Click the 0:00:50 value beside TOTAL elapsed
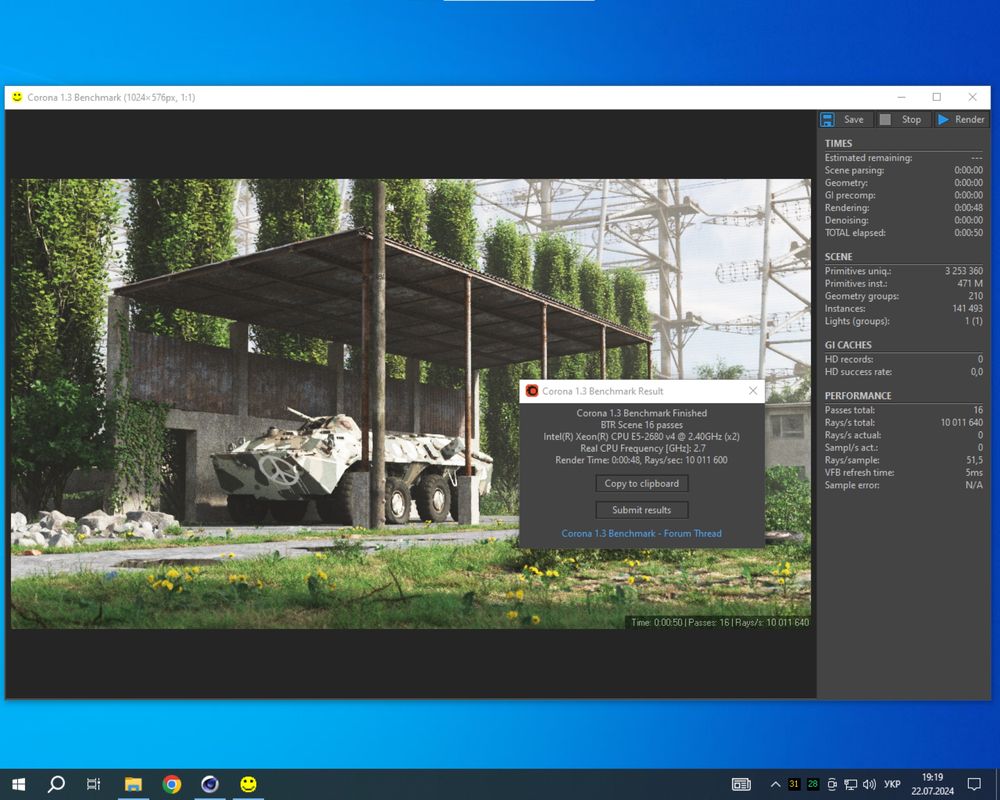 (968, 233)
